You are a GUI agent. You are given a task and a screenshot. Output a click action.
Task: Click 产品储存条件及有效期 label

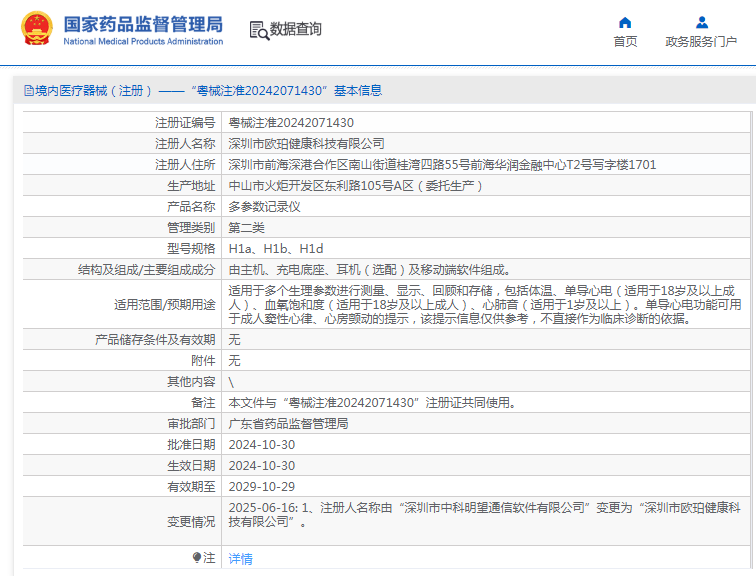[155, 340]
